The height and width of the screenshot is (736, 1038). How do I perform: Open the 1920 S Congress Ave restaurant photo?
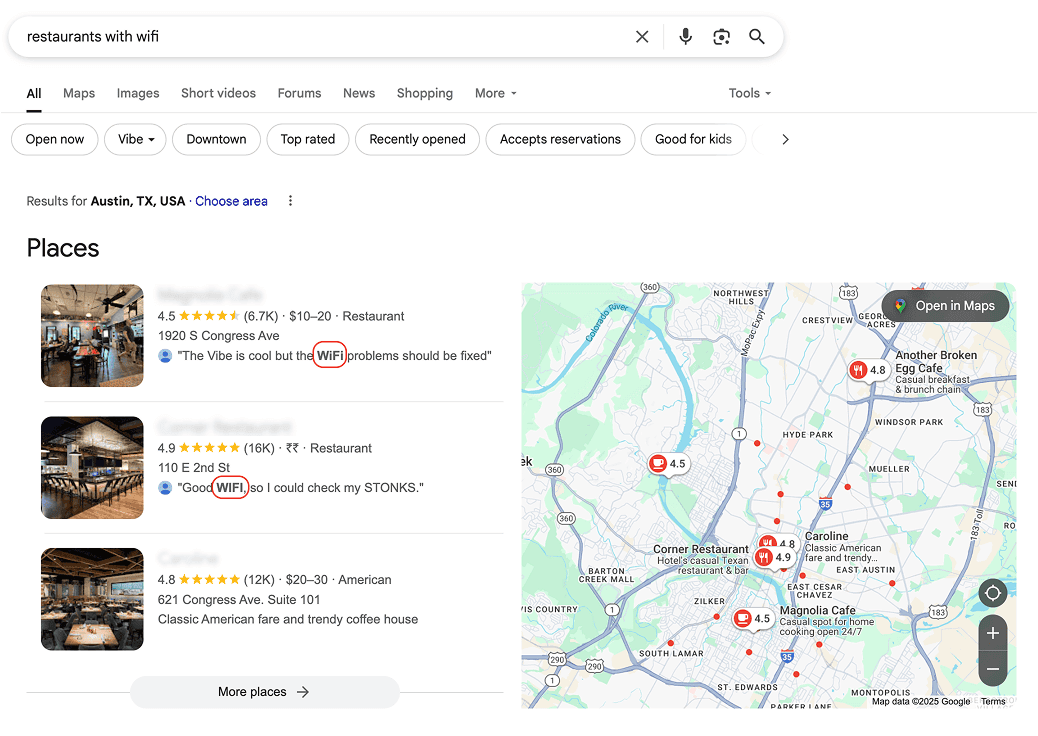coord(92,336)
